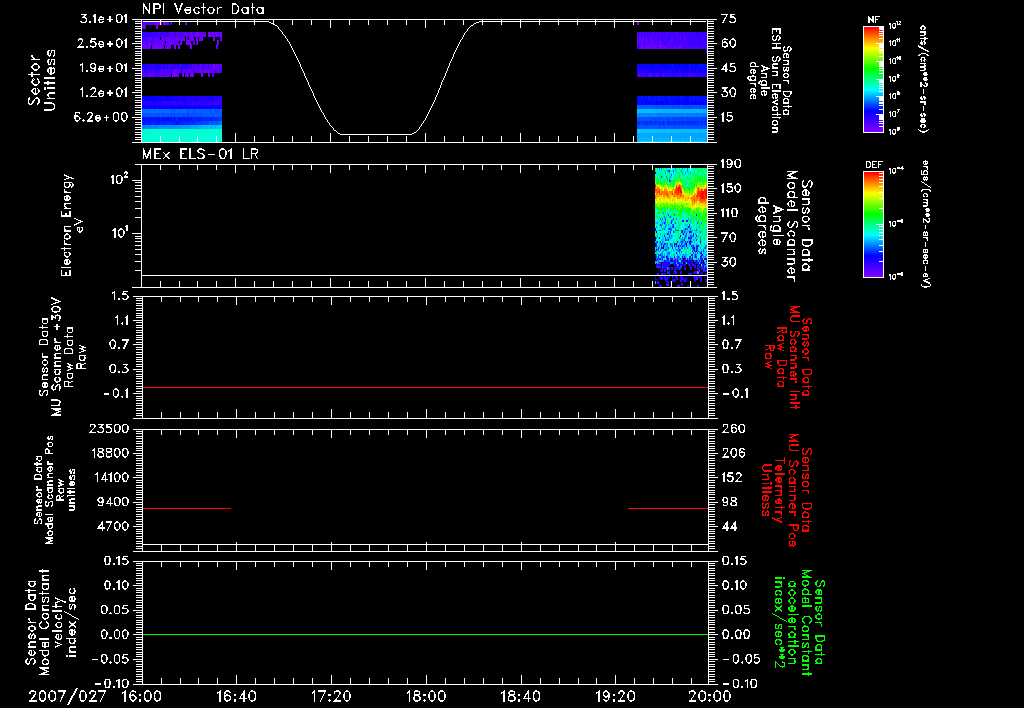Click the 1.9e+01 sector axis value
The width and height of the screenshot is (1024, 708).
[x=104, y=68]
